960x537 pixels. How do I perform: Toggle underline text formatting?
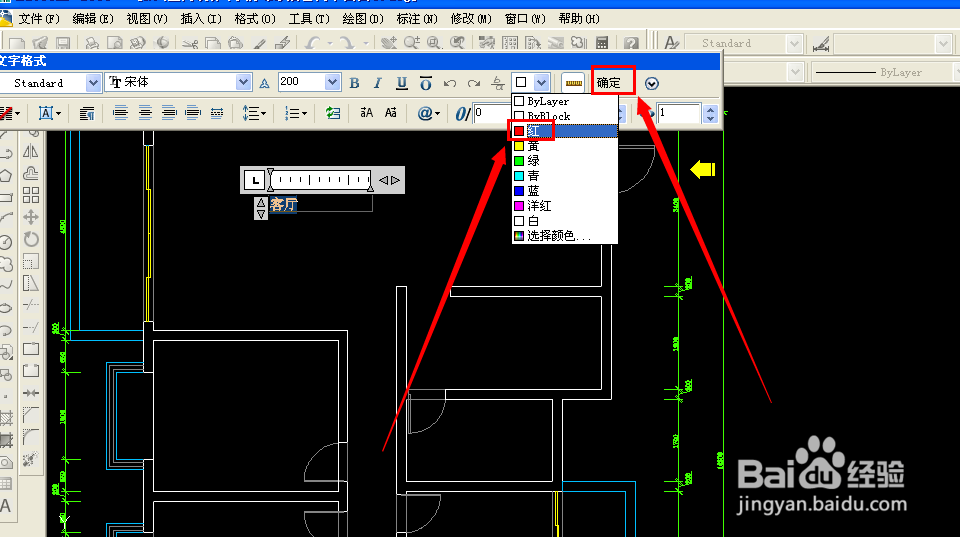[x=402, y=83]
